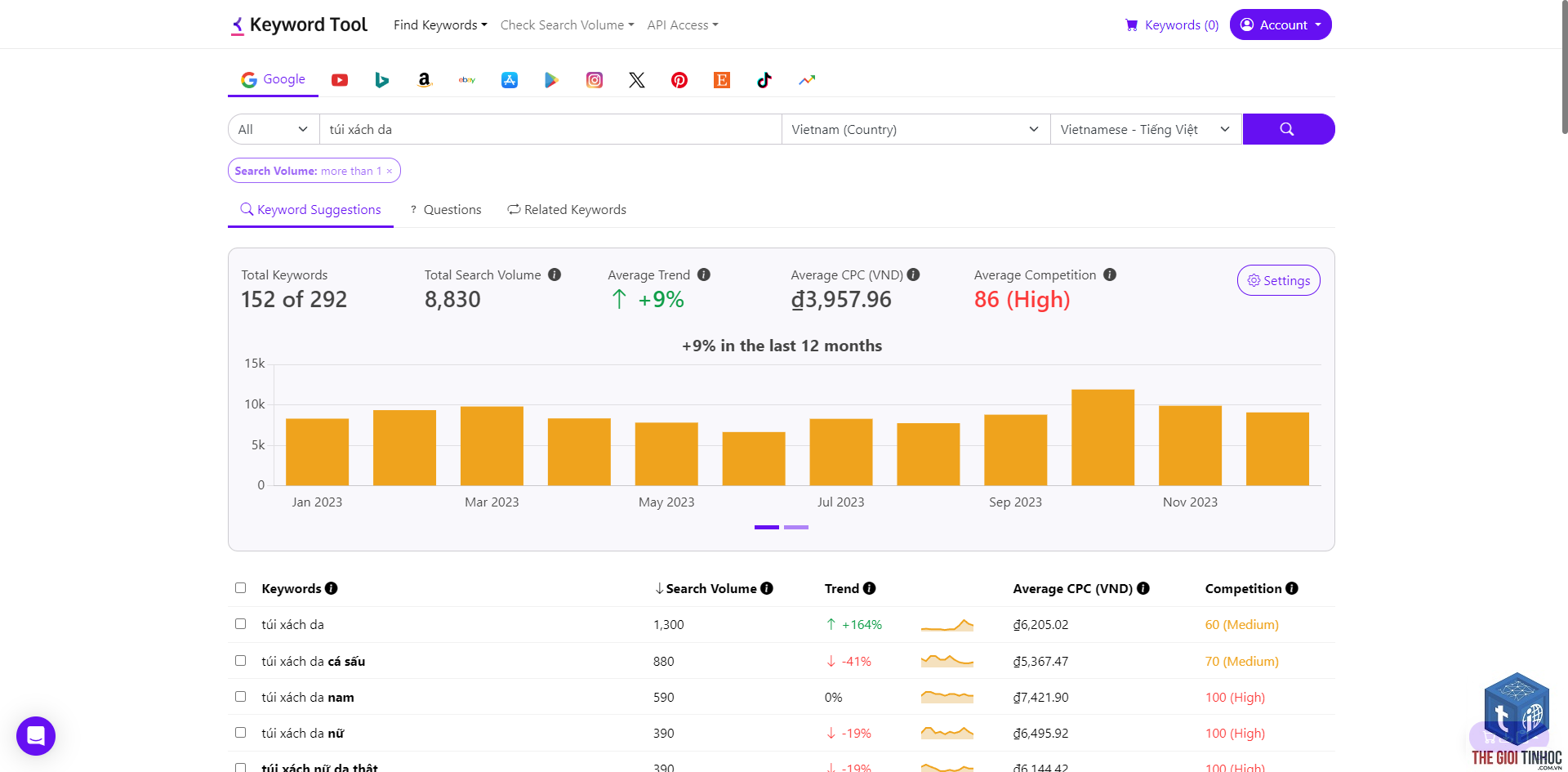Sort by the Average CPC (VND) column
1568x772 pixels.
pyautogui.click(x=1073, y=588)
